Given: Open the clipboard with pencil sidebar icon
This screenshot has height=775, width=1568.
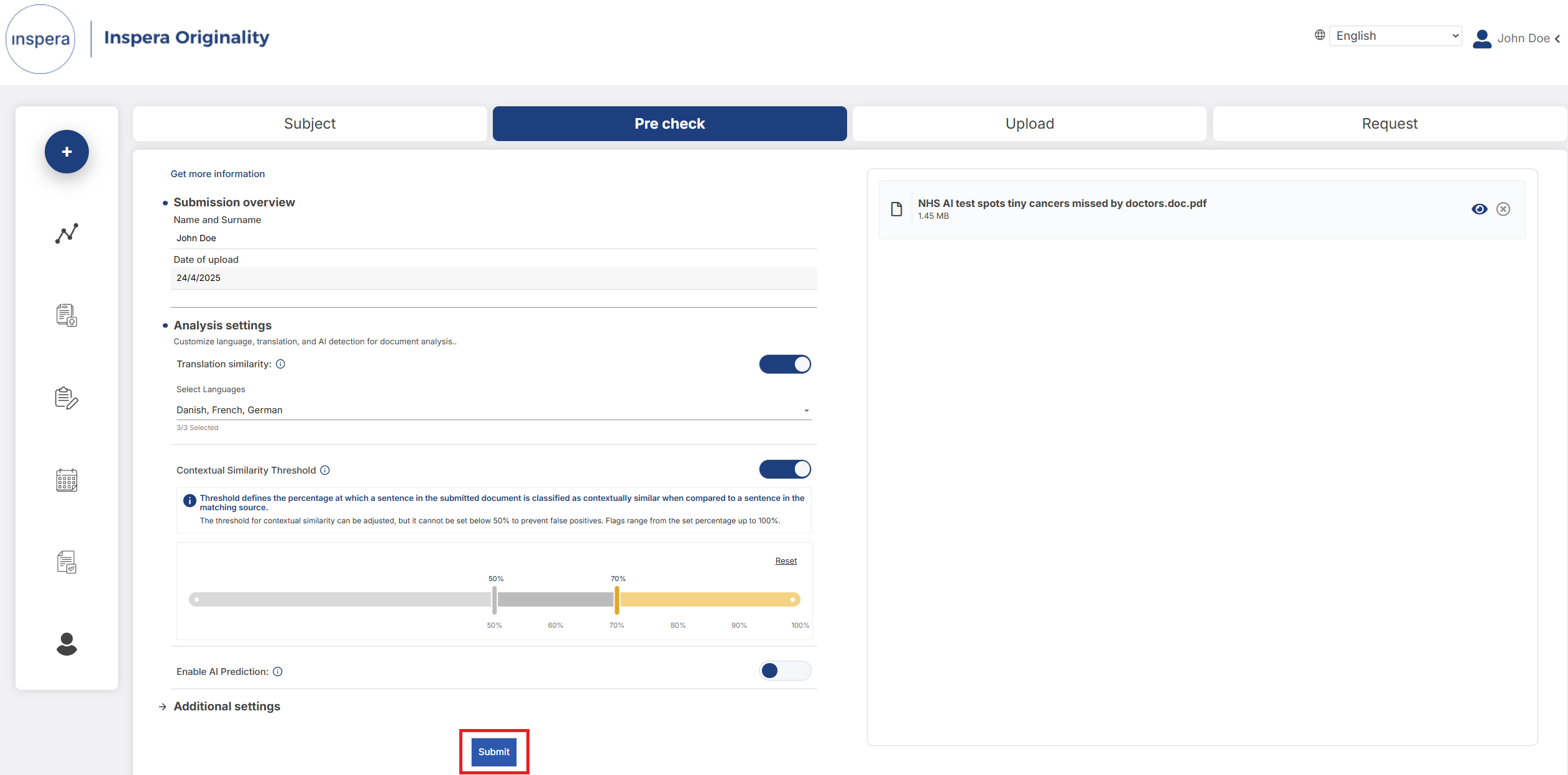Looking at the screenshot, I should click(66, 398).
